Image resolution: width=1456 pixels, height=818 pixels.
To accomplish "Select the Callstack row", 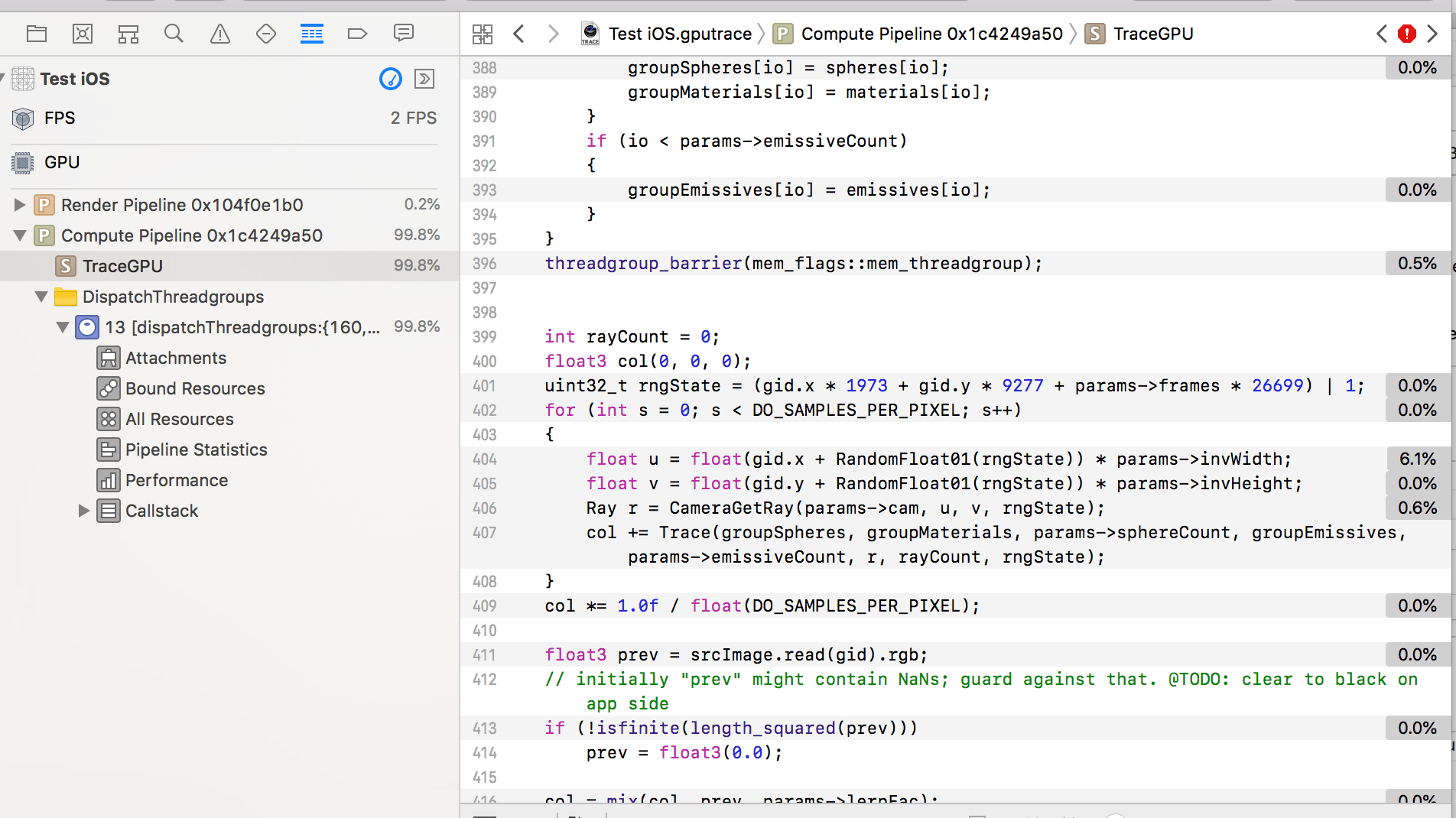I will (229, 511).
